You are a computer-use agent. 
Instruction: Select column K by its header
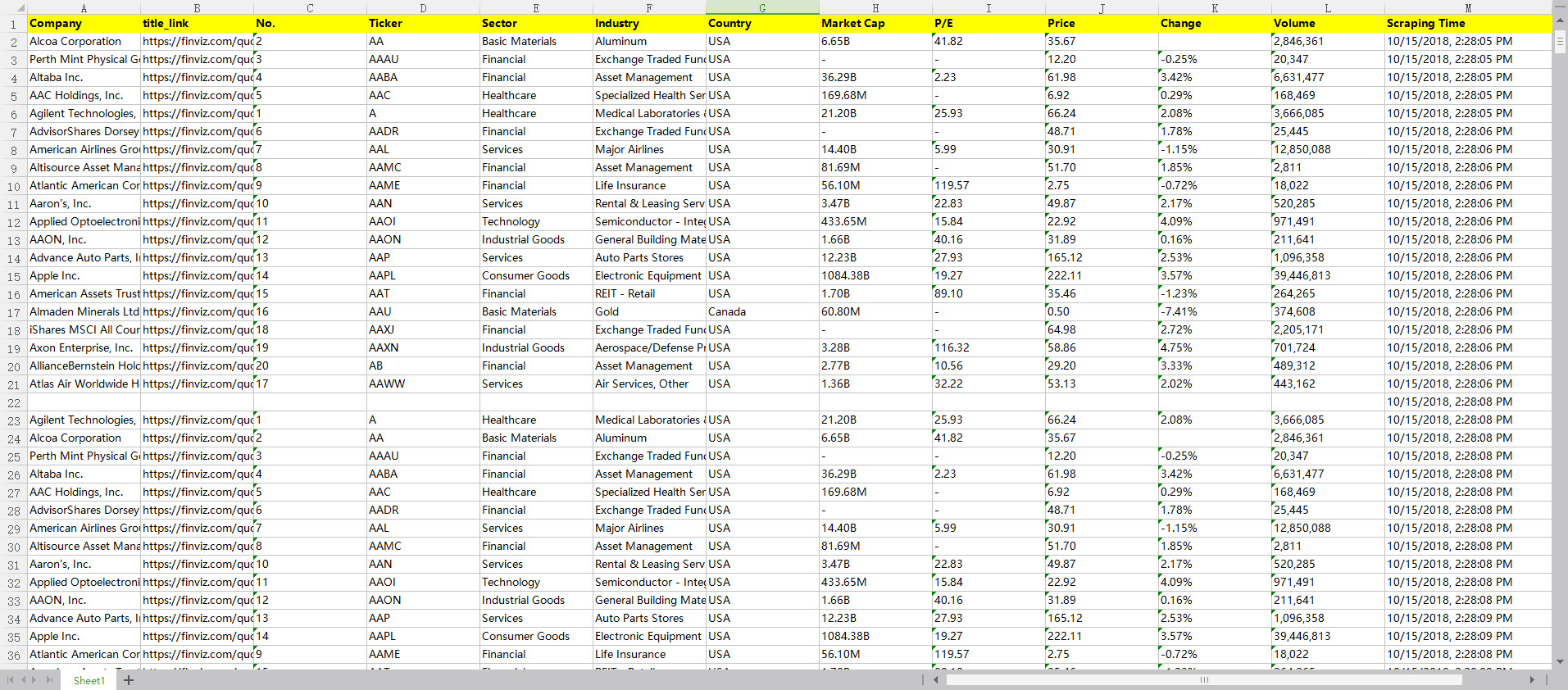pyautogui.click(x=1215, y=7)
